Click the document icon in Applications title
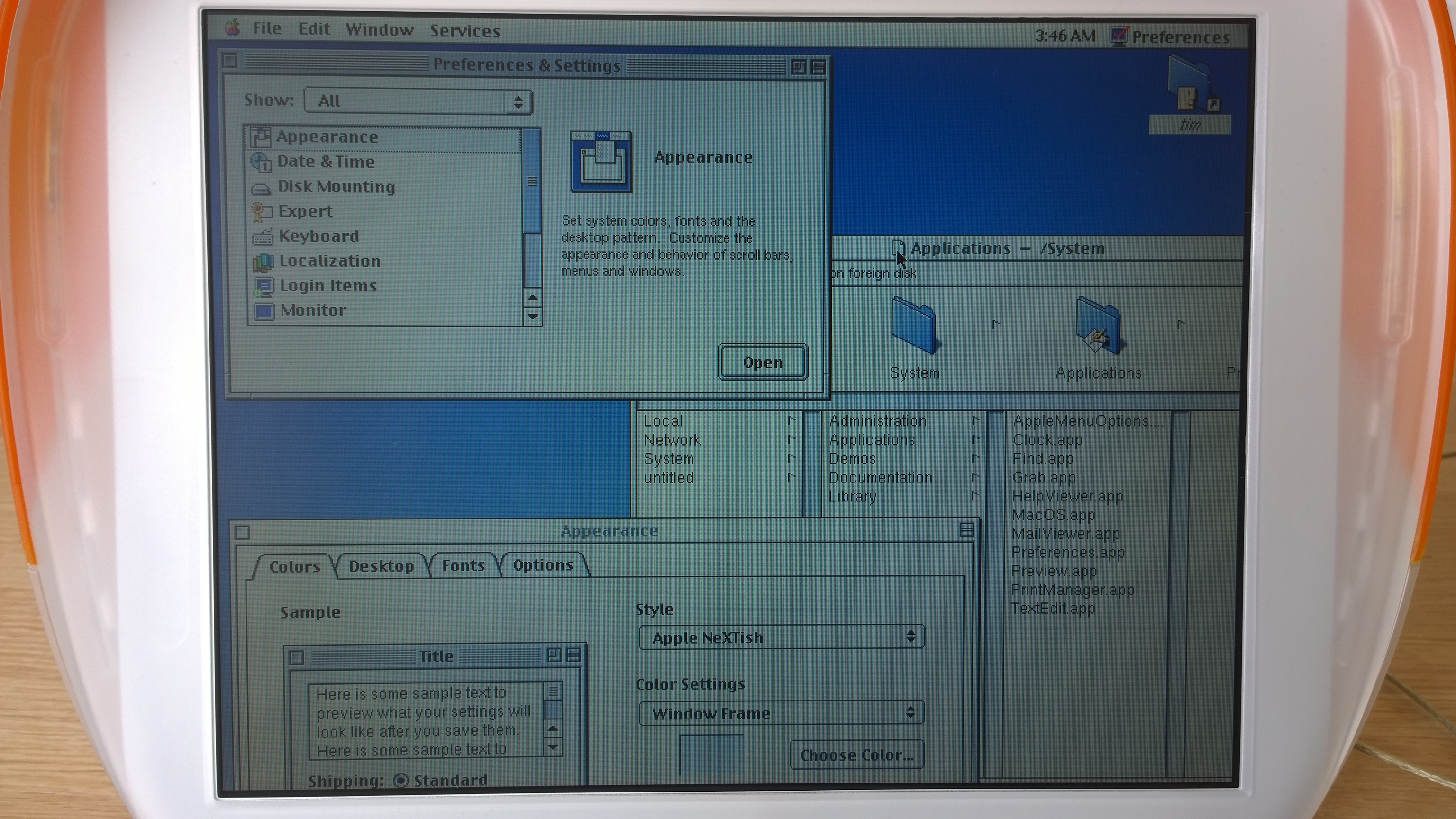The image size is (1456, 819). (x=898, y=248)
